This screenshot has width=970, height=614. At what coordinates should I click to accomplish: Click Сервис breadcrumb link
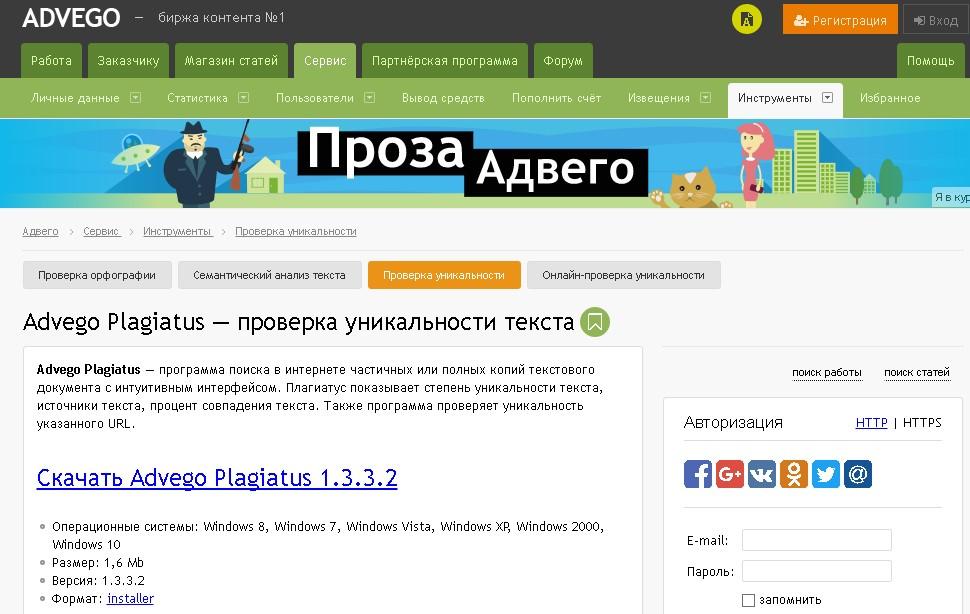101,231
